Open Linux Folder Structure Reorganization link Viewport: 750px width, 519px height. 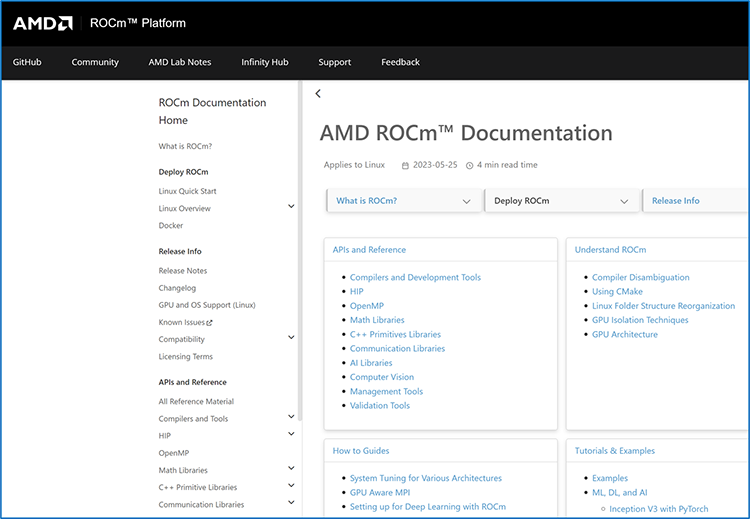pos(663,306)
